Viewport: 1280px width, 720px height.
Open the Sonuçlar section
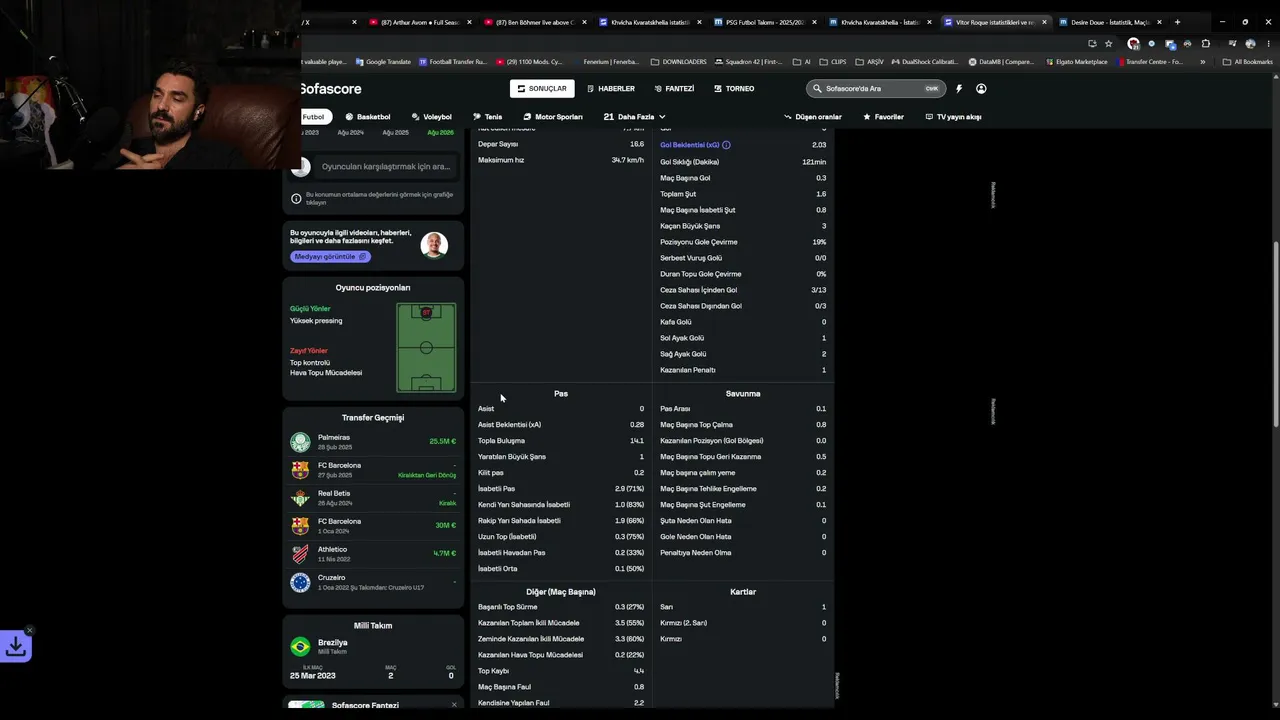[x=542, y=89]
